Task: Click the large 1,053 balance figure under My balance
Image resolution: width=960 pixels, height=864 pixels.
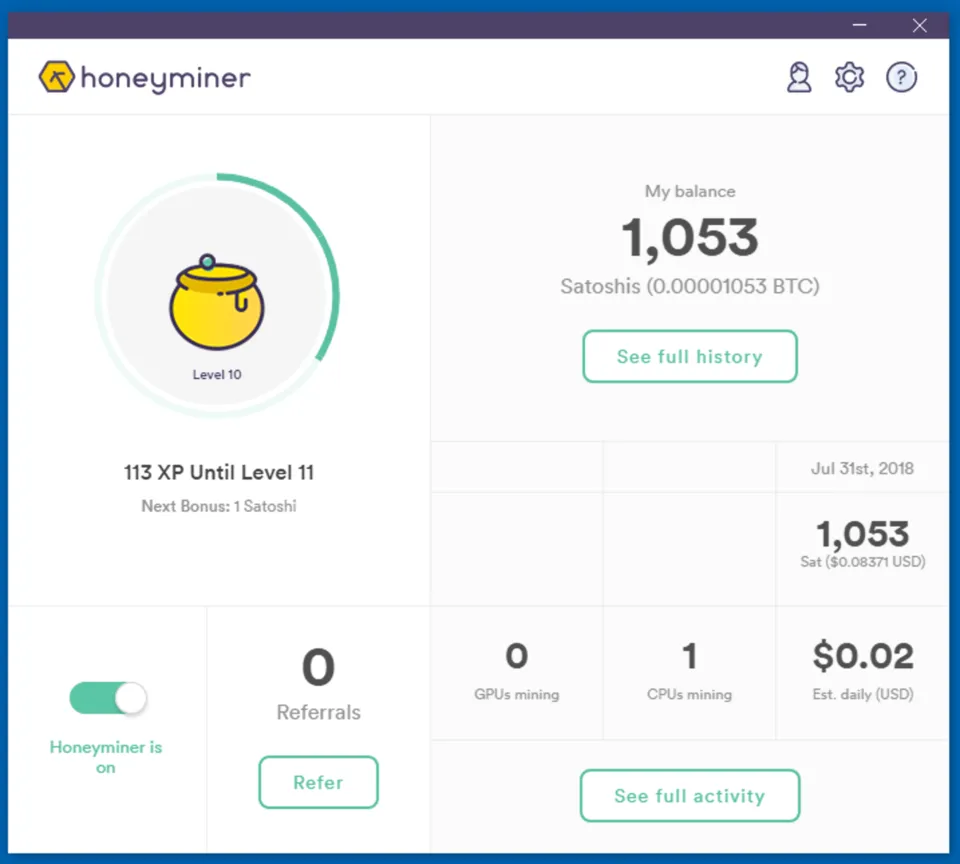Action: pyautogui.click(x=689, y=238)
